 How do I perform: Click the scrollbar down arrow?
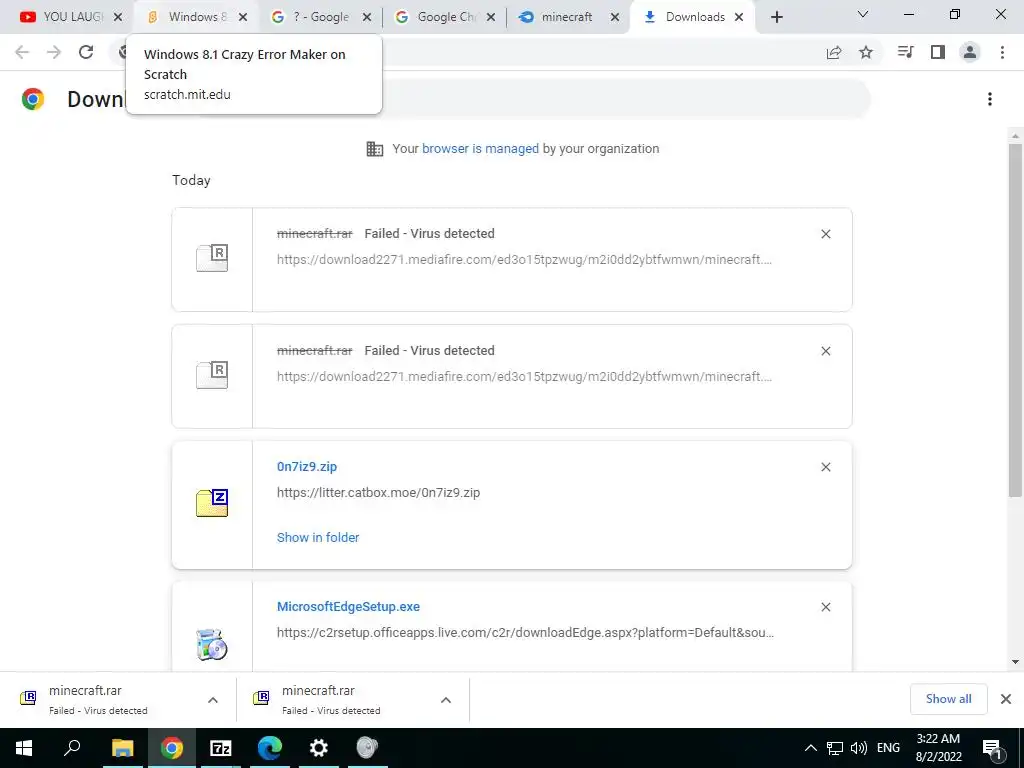tap(1015, 662)
